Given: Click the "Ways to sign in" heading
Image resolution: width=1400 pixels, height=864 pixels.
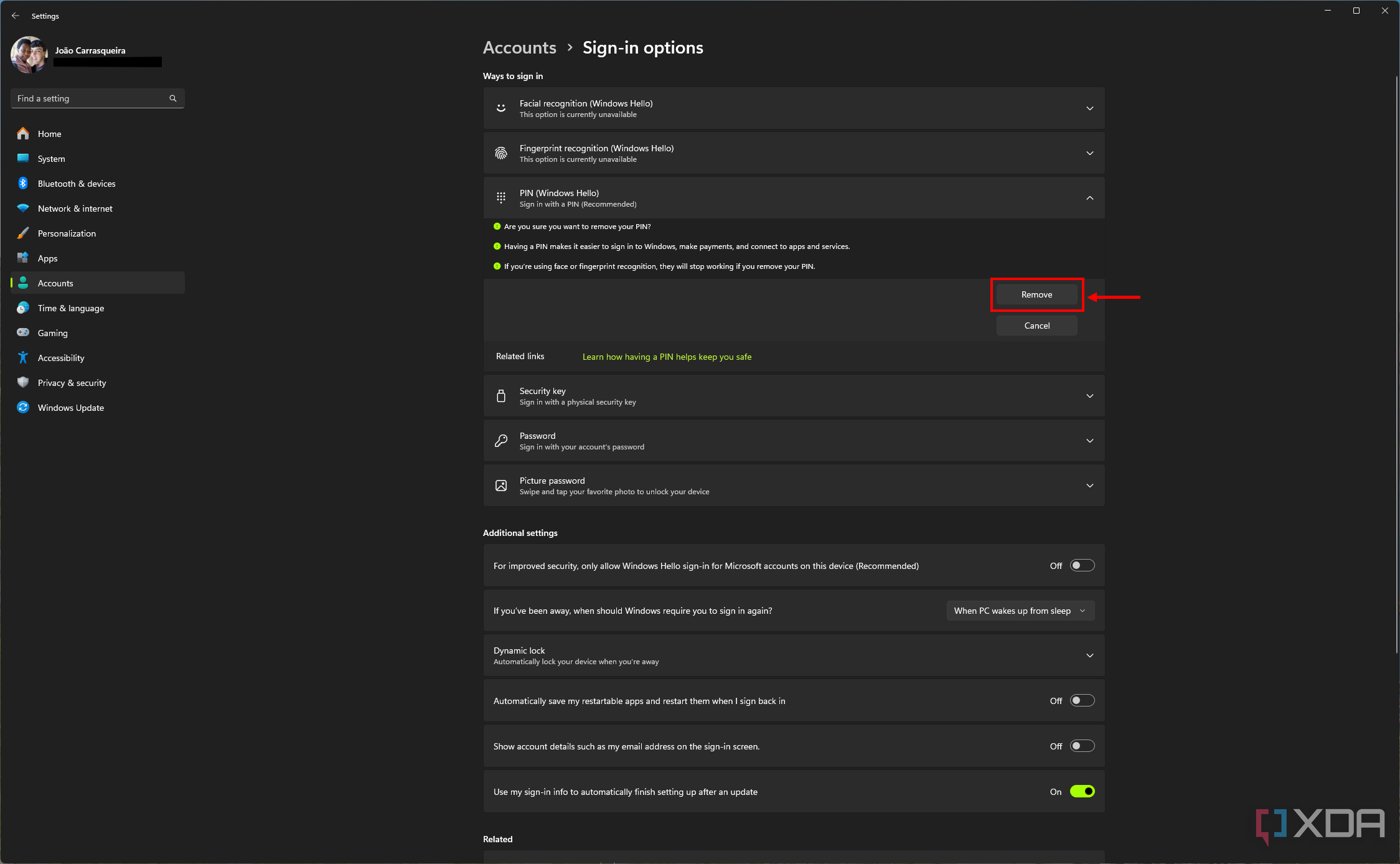Looking at the screenshot, I should pos(513,76).
